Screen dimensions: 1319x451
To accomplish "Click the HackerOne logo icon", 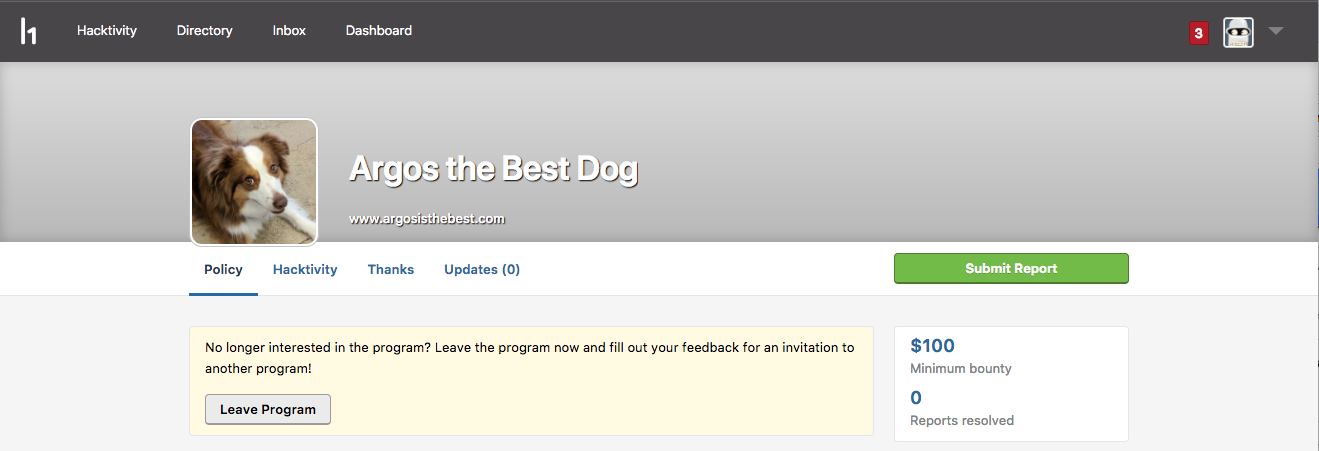I will coord(29,31).
